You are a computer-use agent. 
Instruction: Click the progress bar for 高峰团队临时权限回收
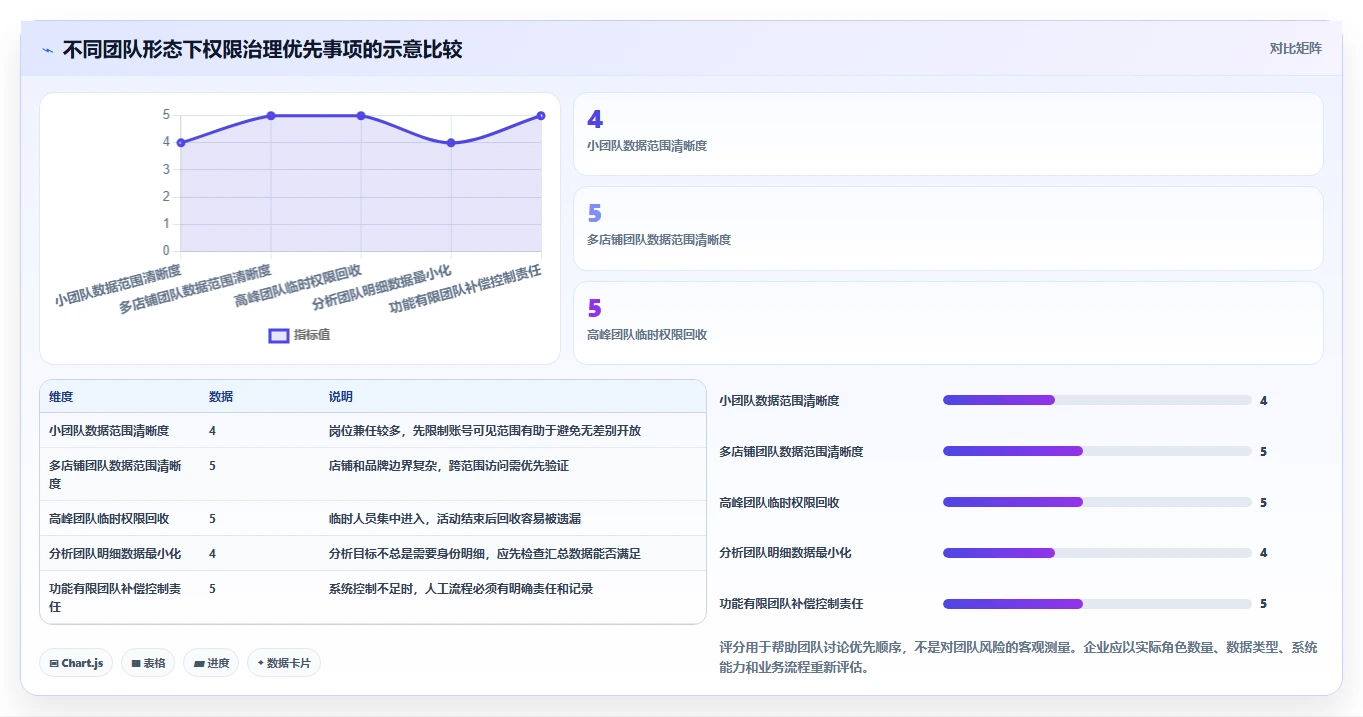1097,502
